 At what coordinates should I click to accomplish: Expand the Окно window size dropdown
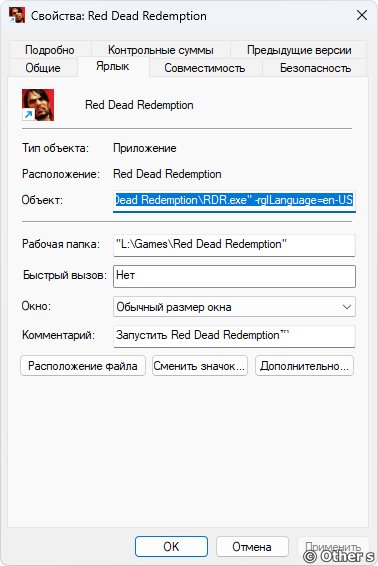click(x=234, y=307)
